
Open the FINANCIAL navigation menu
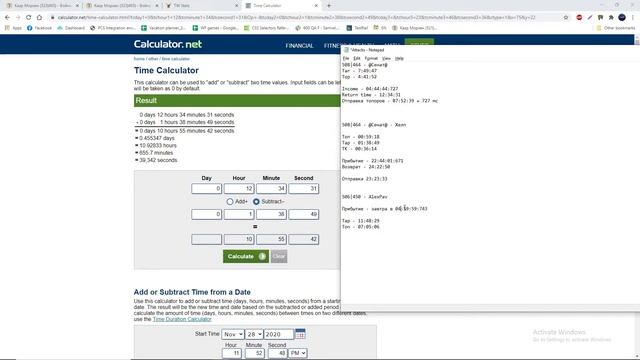coord(300,46)
